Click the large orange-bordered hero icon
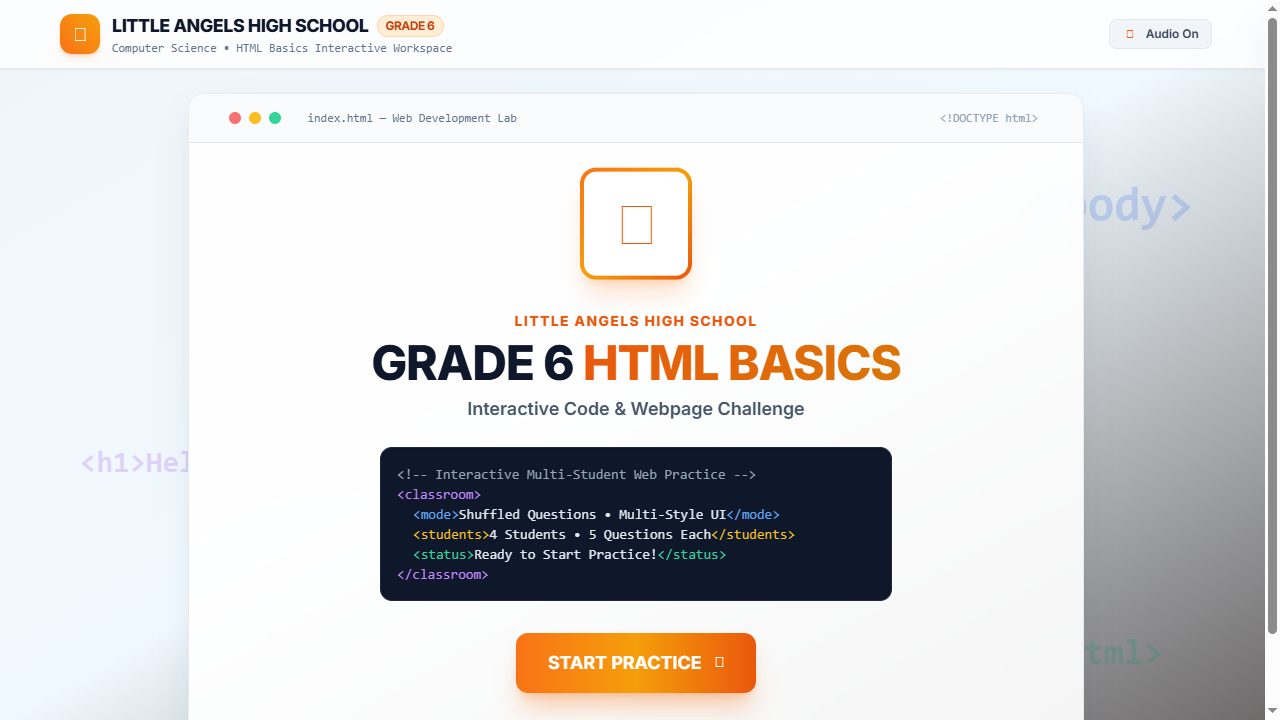Viewport: 1280px width, 720px height. pos(636,224)
